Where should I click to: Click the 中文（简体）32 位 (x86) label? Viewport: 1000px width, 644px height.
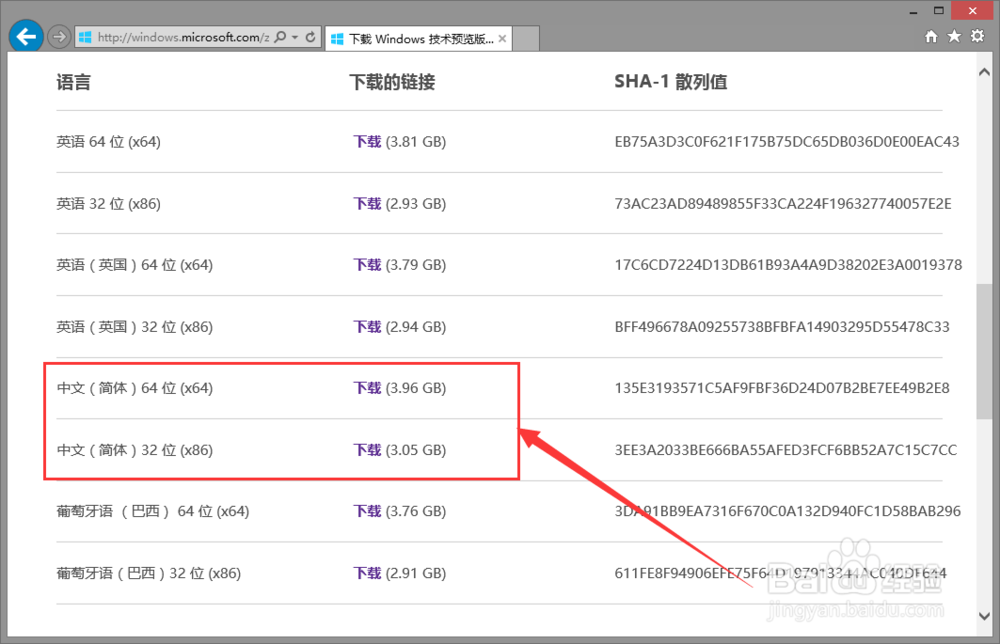pos(135,450)
